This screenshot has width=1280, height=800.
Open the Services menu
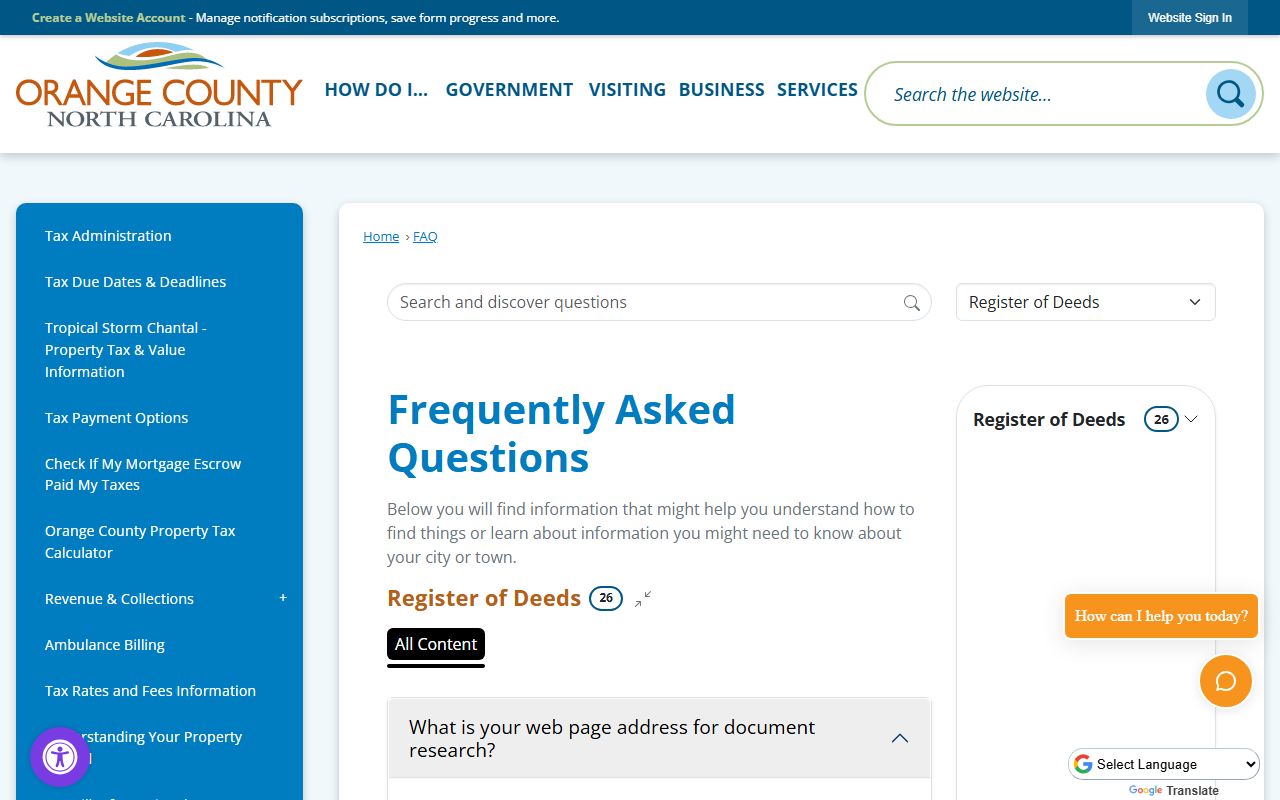tap(817, 89)
